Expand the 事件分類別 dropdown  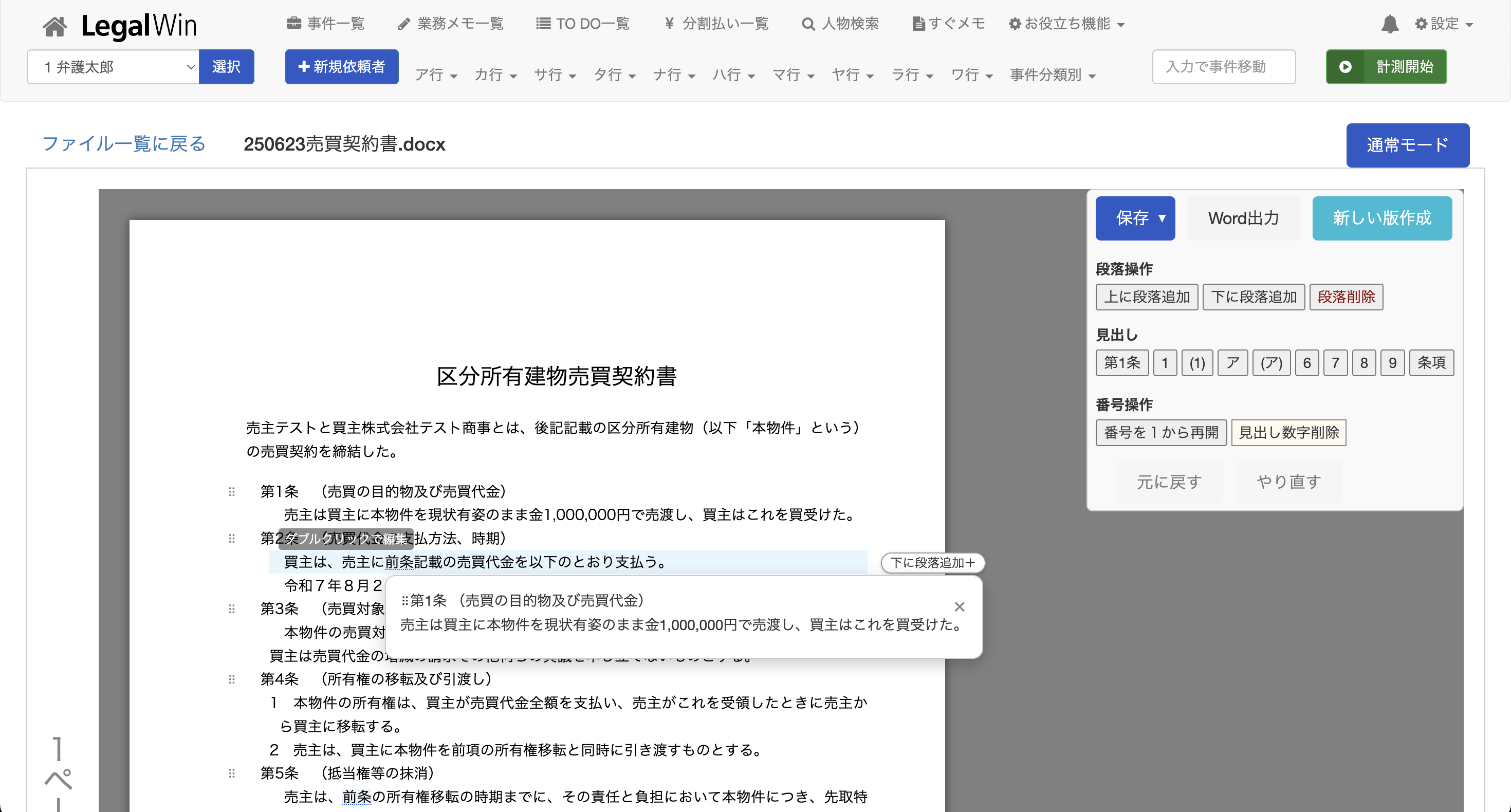1053,75
